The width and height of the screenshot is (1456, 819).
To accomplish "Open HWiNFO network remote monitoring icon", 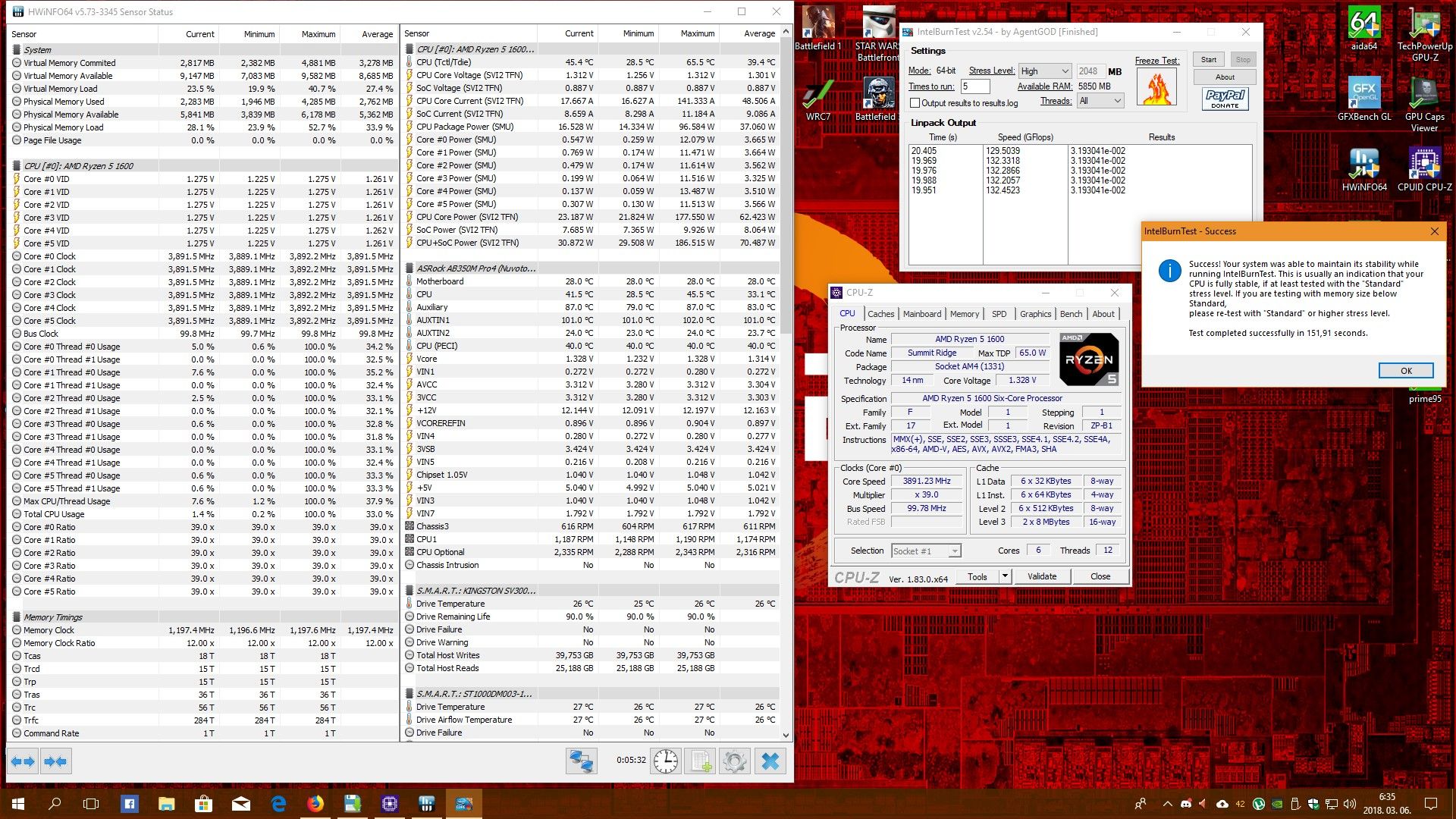I will click(582, 761).
